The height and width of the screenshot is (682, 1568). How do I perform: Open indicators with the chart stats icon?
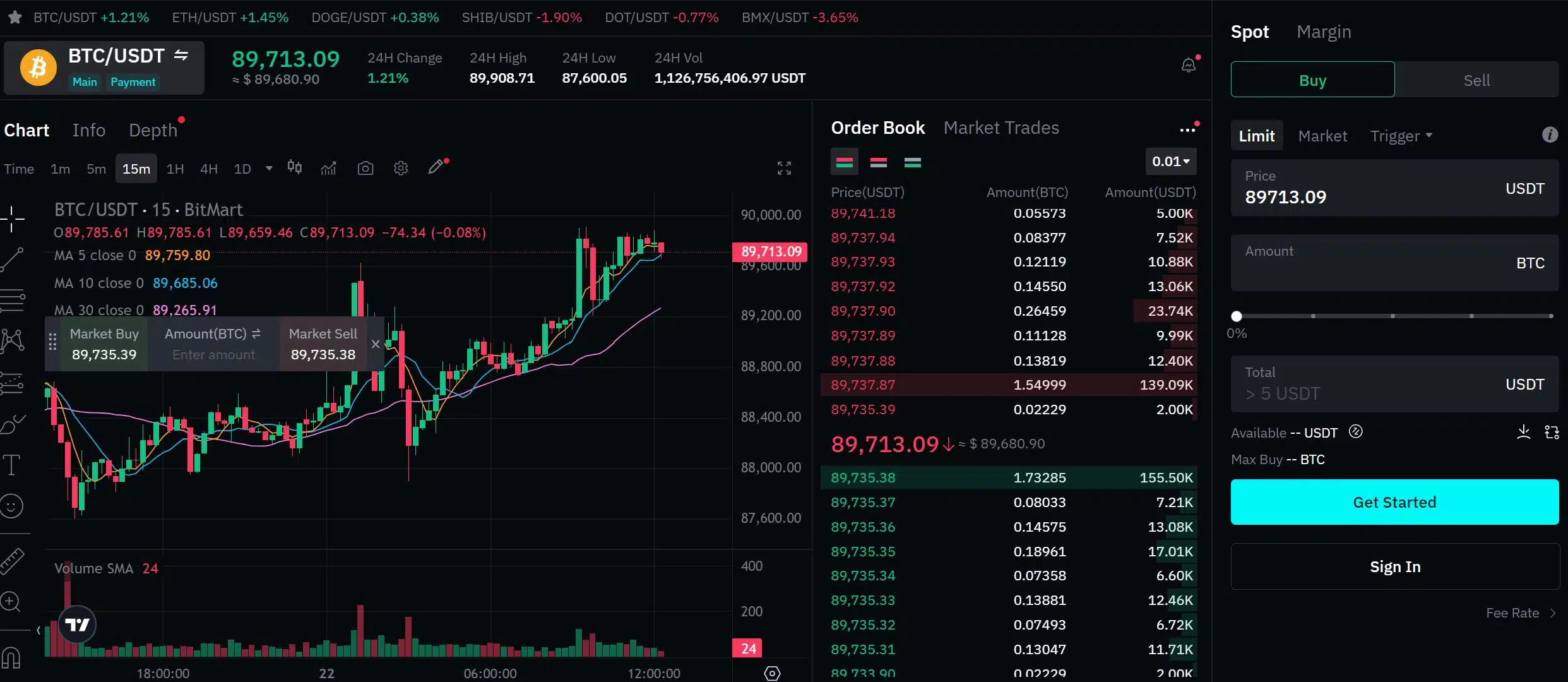pos(328,168)
